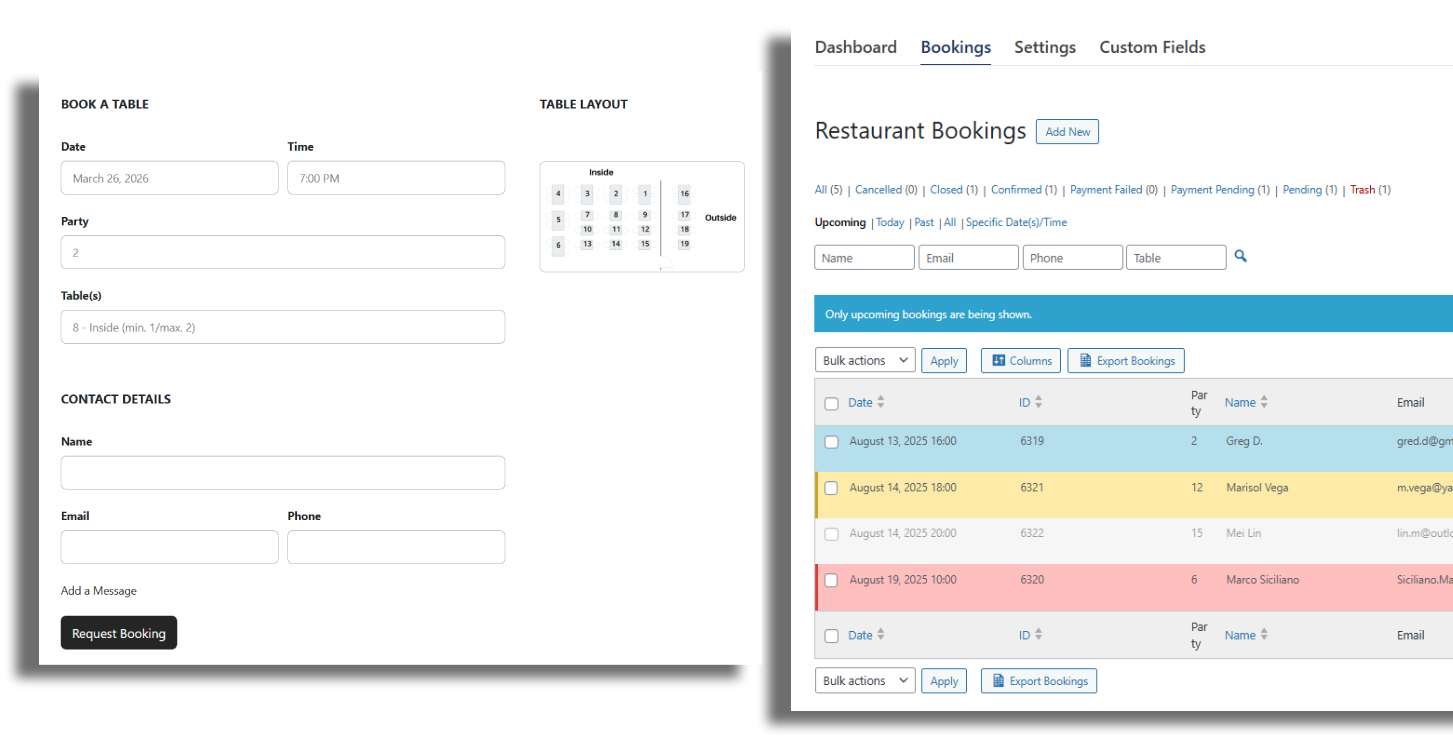Check the select-all bookings checkbox
This screenshot has height=736, width=1453.
tap(831, 403)
